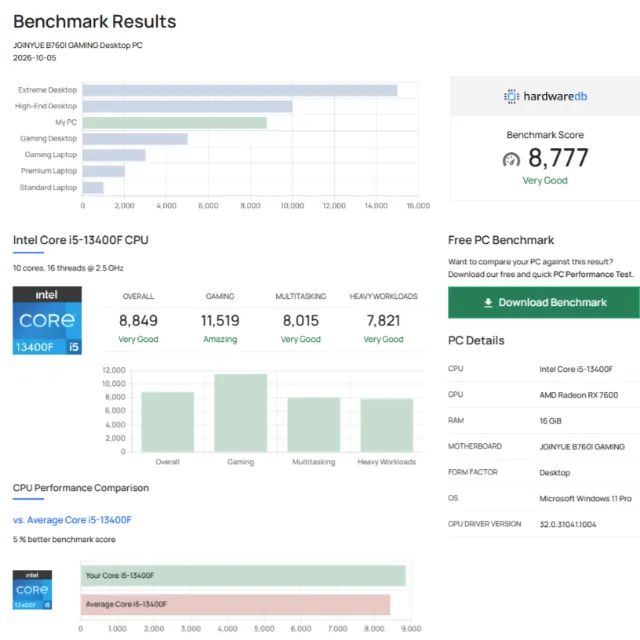Click the Average Core i5-13400F red bar
The height and width of the screenshot is (640, 640).
coord(236,604)
